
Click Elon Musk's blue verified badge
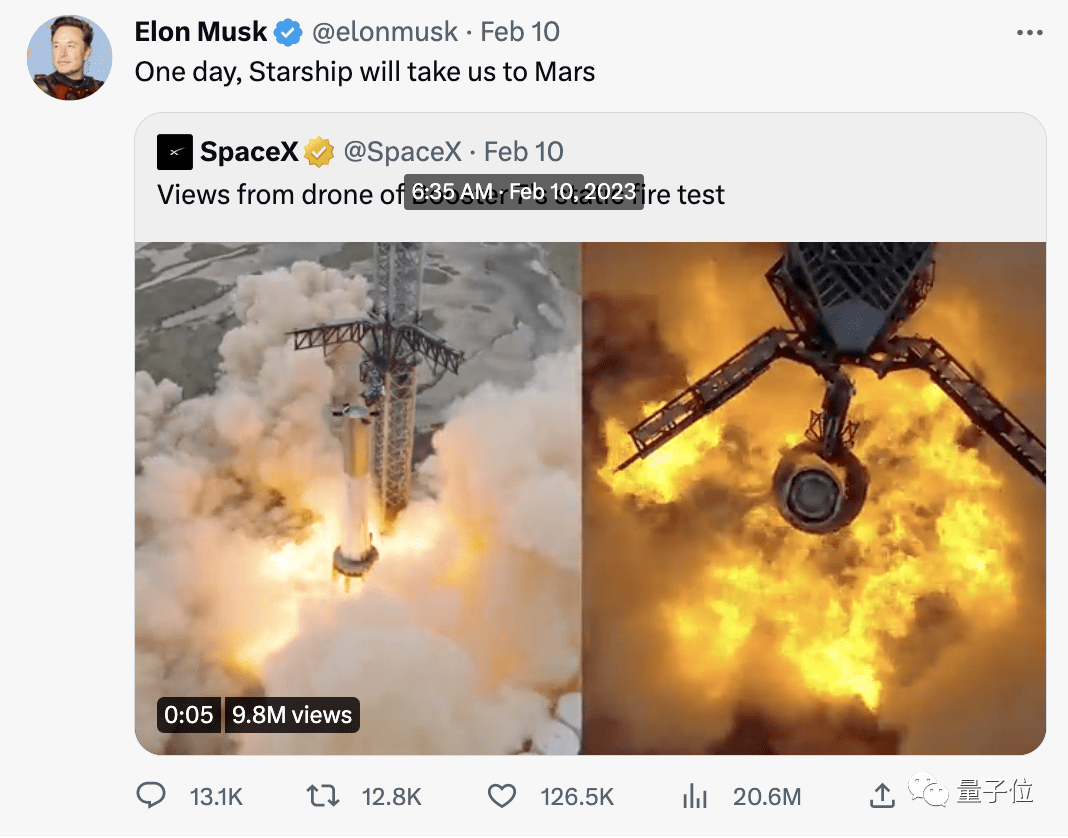coord(288,32)
